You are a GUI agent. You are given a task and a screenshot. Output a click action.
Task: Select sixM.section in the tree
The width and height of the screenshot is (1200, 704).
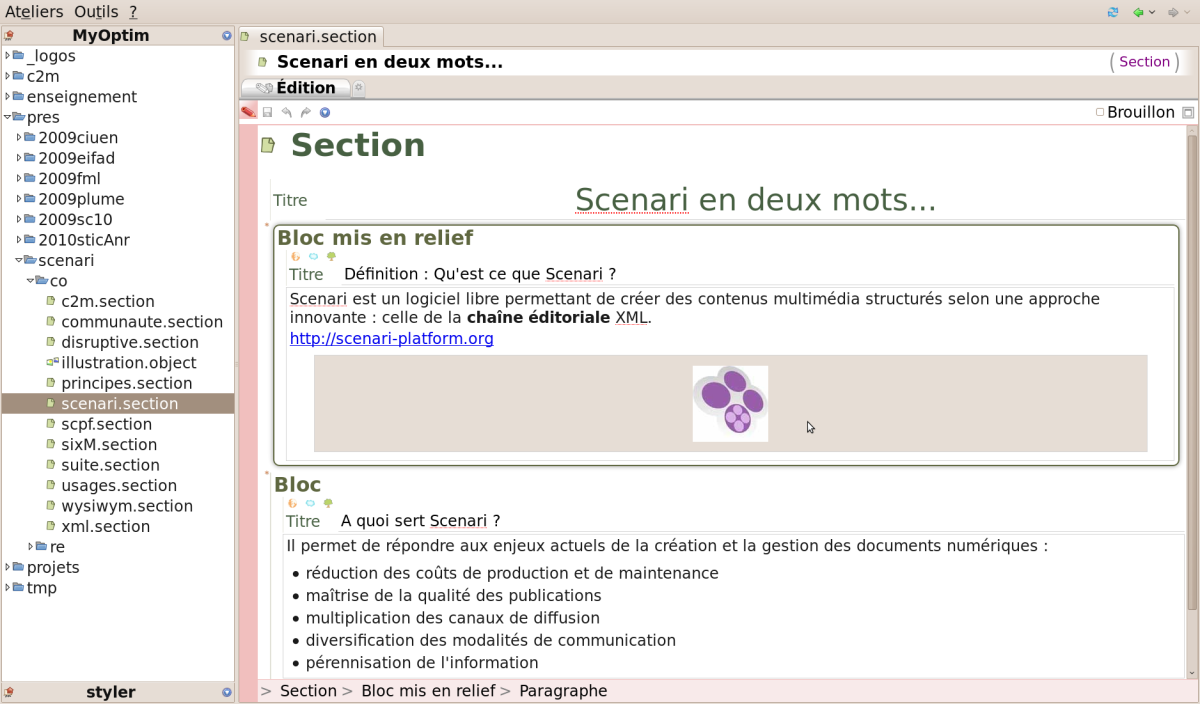109,445
